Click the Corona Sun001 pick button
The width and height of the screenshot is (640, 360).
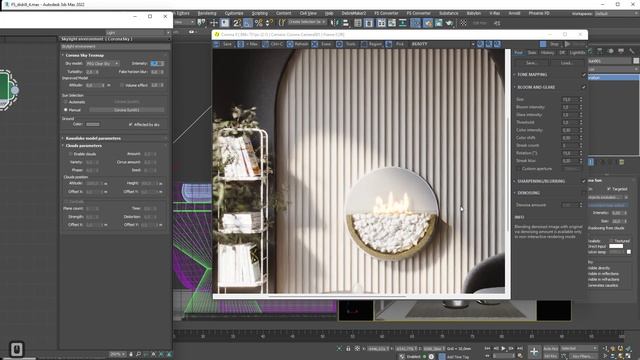coord(127,110)
